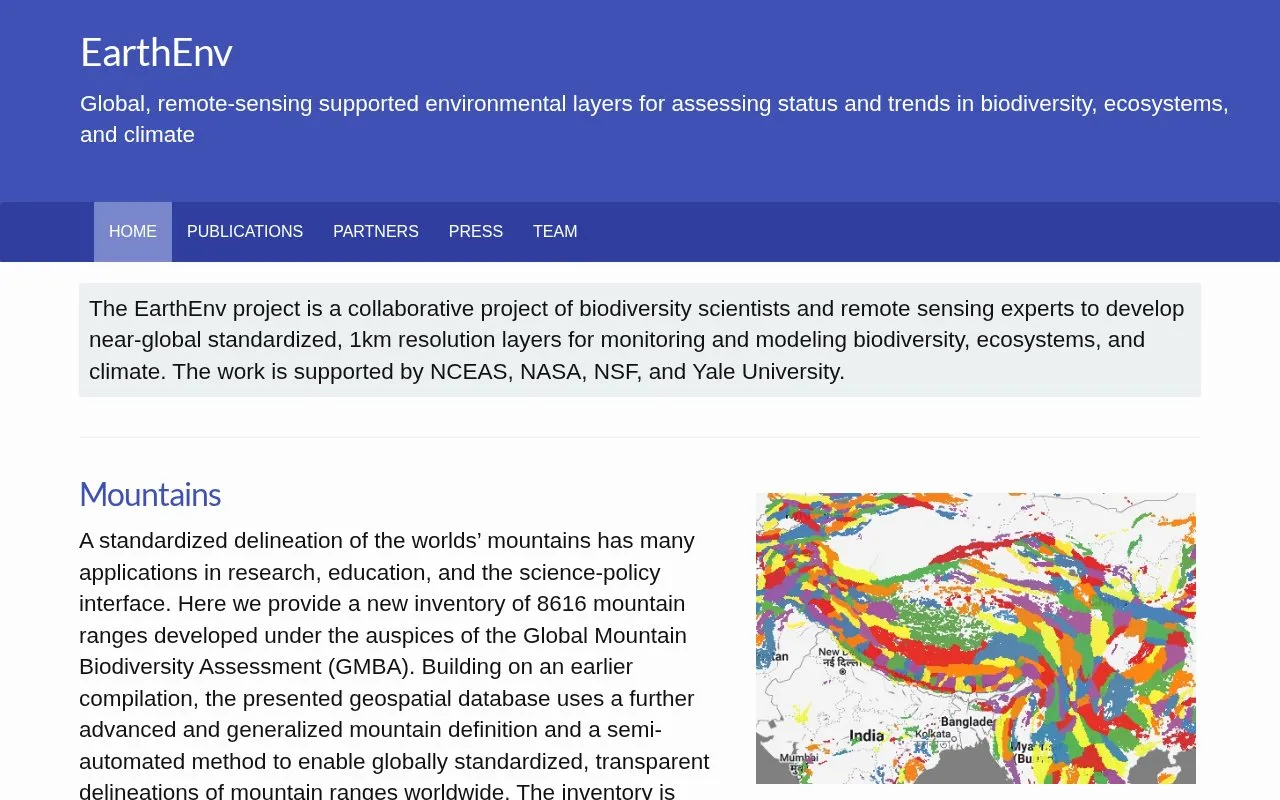Image resolution: width=1280 pixels, height=800 pixels.
Task: Go to the PUBLICATIONS page
Action: point(245,232)
